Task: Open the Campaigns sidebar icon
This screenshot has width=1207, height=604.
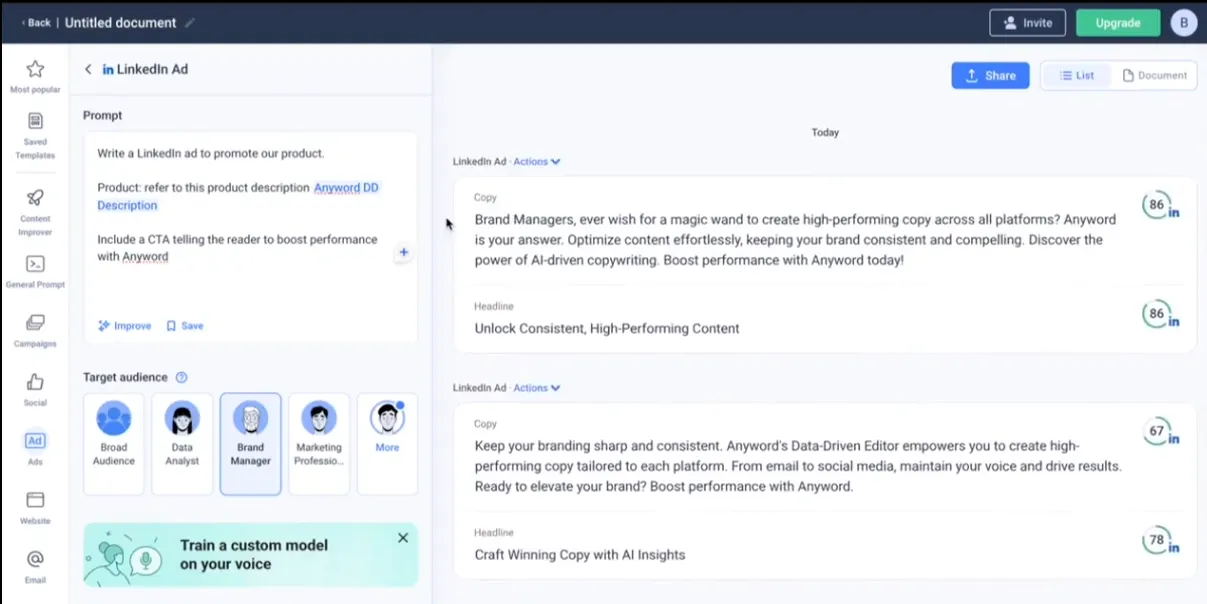Action: [35, 322]
